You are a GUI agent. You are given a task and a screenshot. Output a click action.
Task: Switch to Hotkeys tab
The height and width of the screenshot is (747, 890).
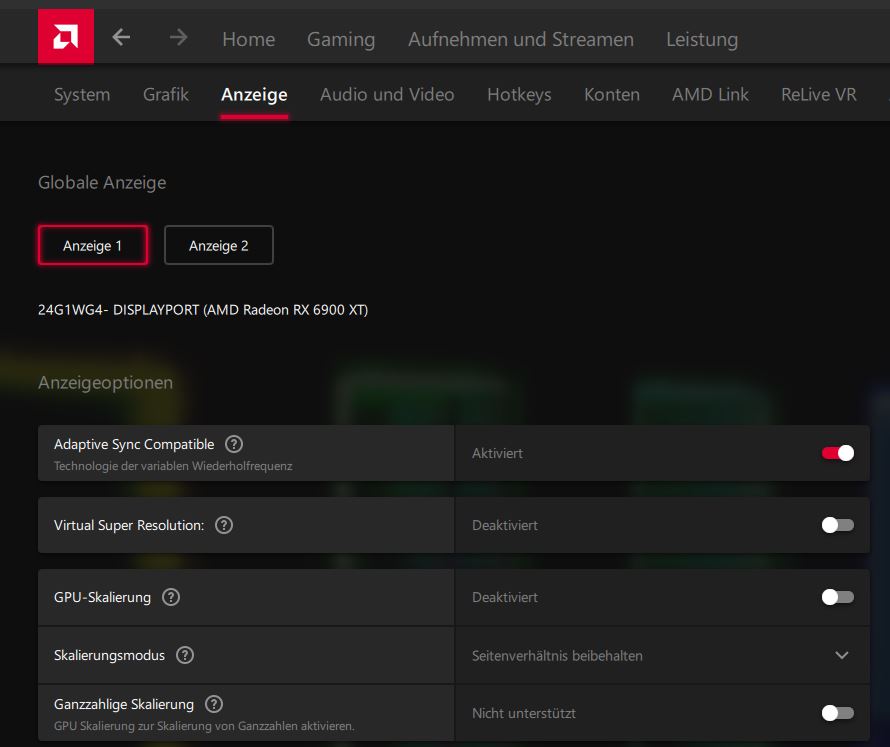519,94
